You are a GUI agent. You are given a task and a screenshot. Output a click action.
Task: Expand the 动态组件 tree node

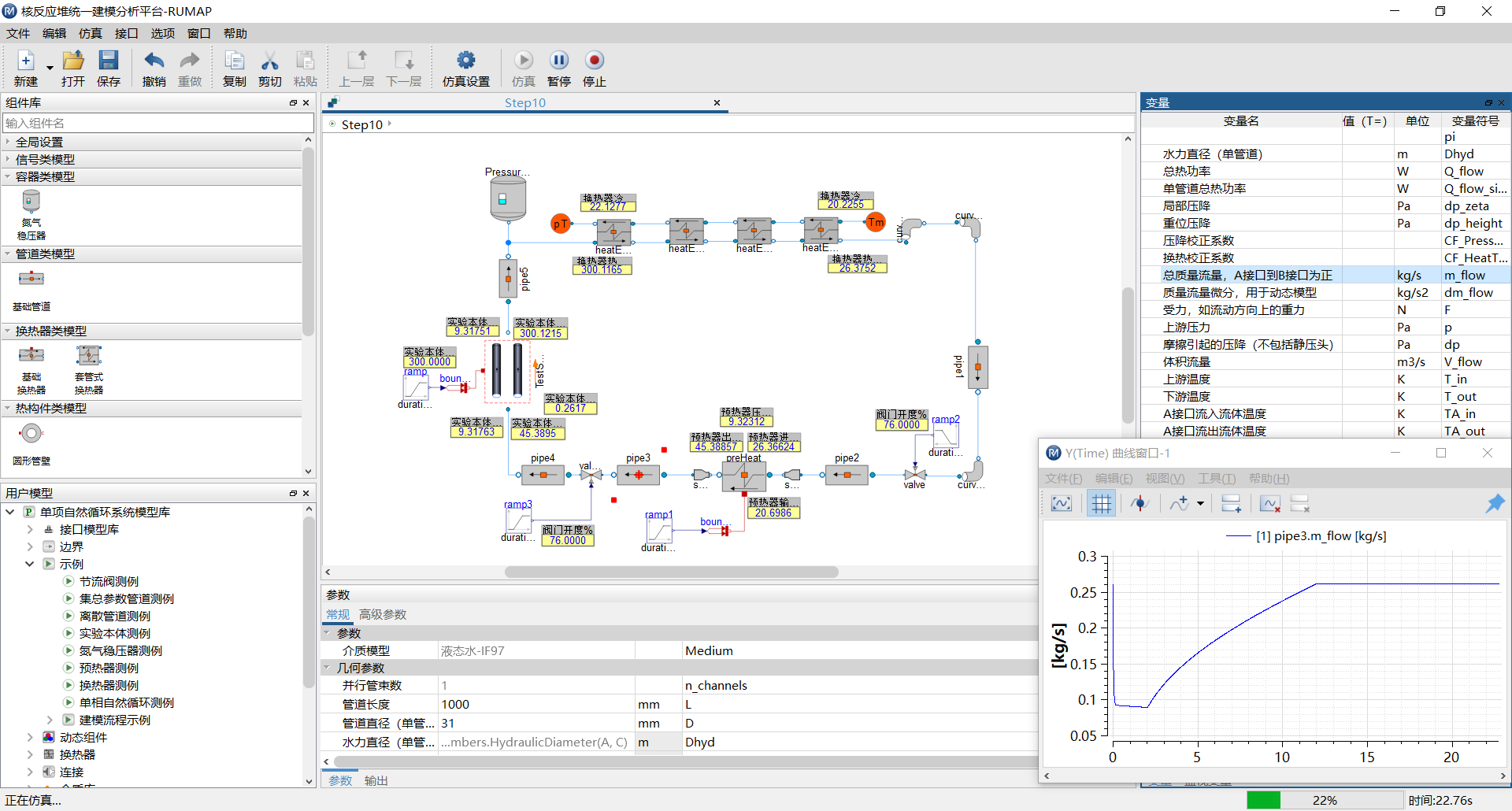(30, 737)
